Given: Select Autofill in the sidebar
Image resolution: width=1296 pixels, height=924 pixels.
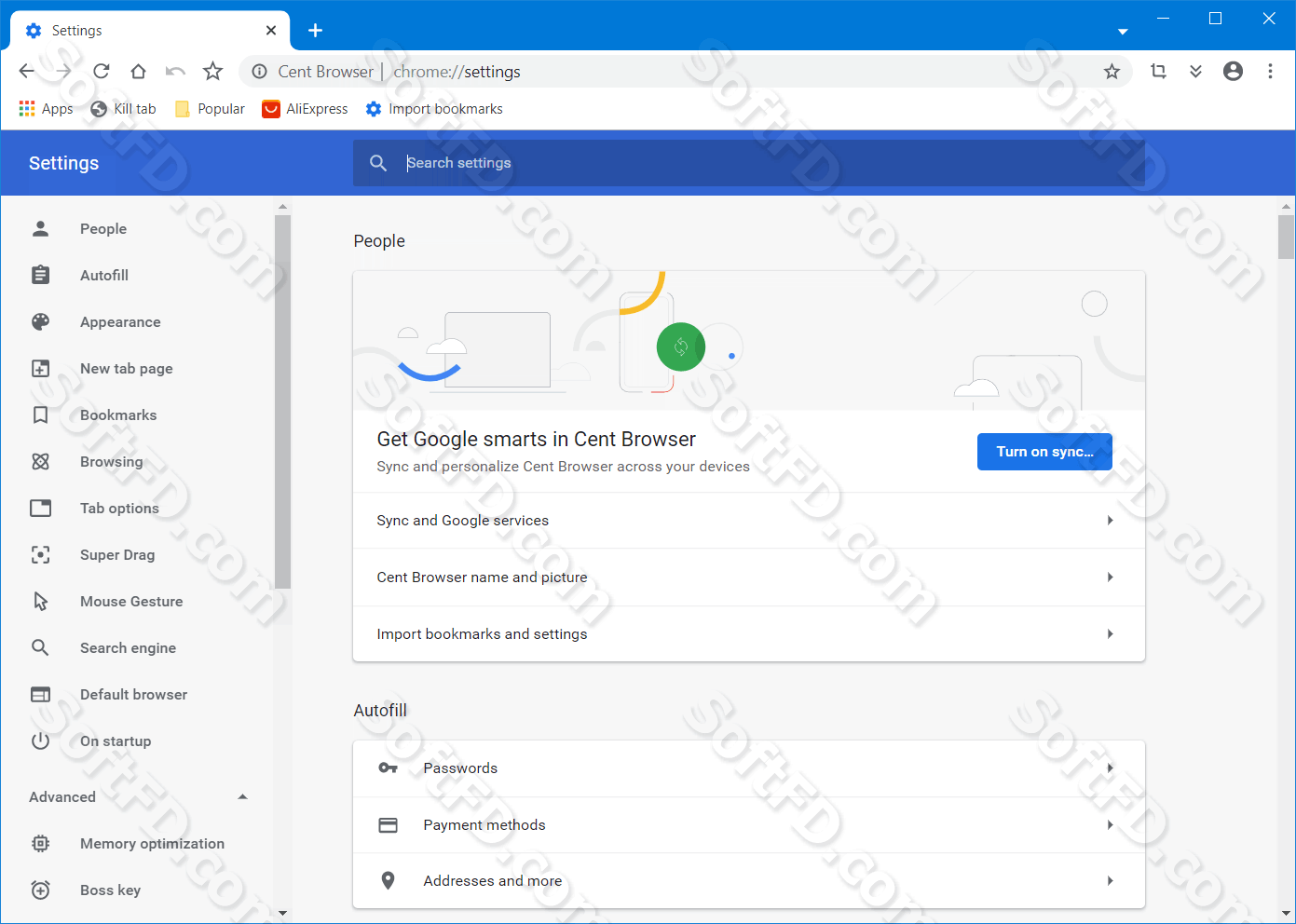Looking at the screenshot, I should [x=104, y=276].
